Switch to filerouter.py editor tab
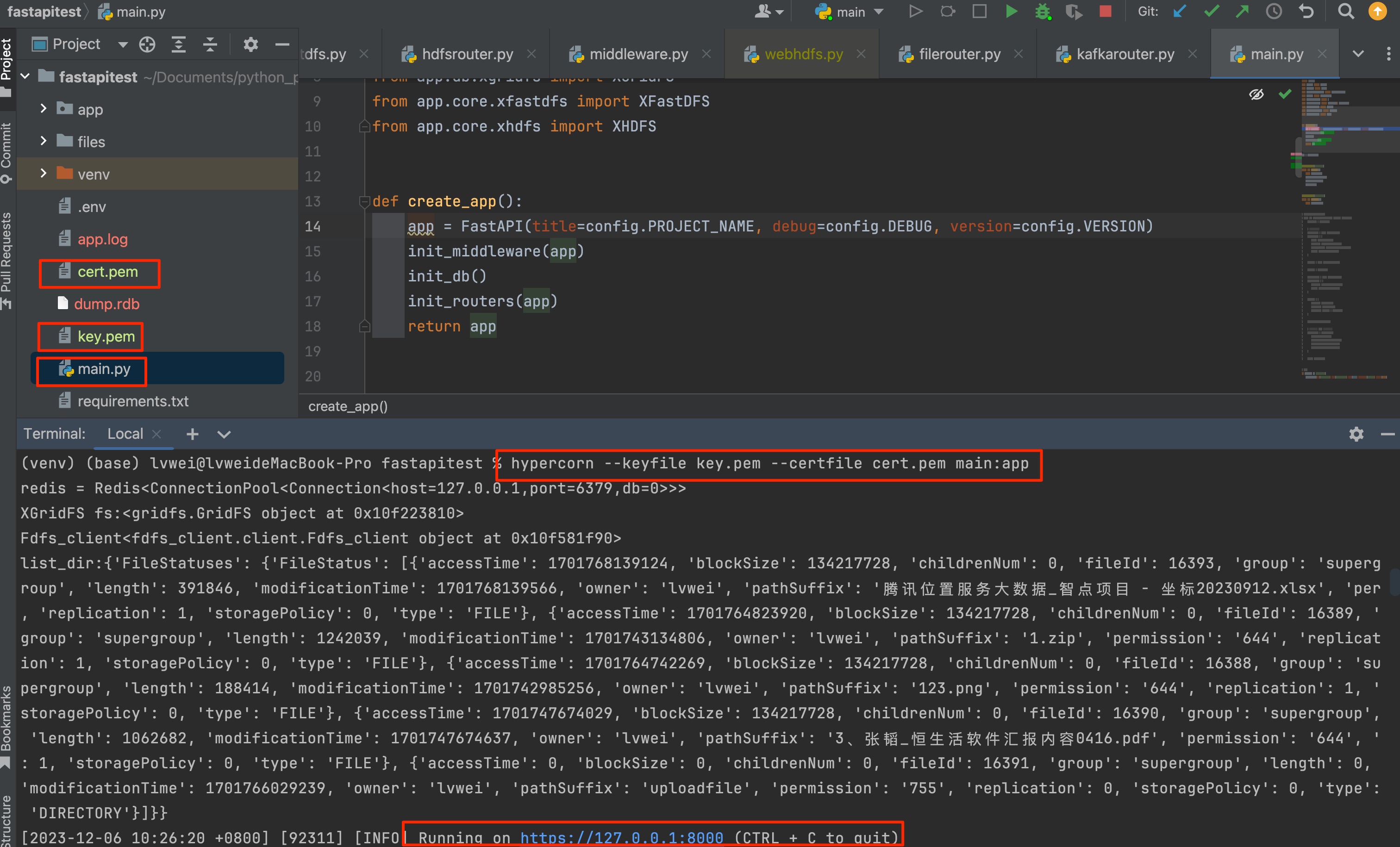Image resolution: width=1400 pixels, height=847 pixels. pyautogui.click(x=959, y=54)
